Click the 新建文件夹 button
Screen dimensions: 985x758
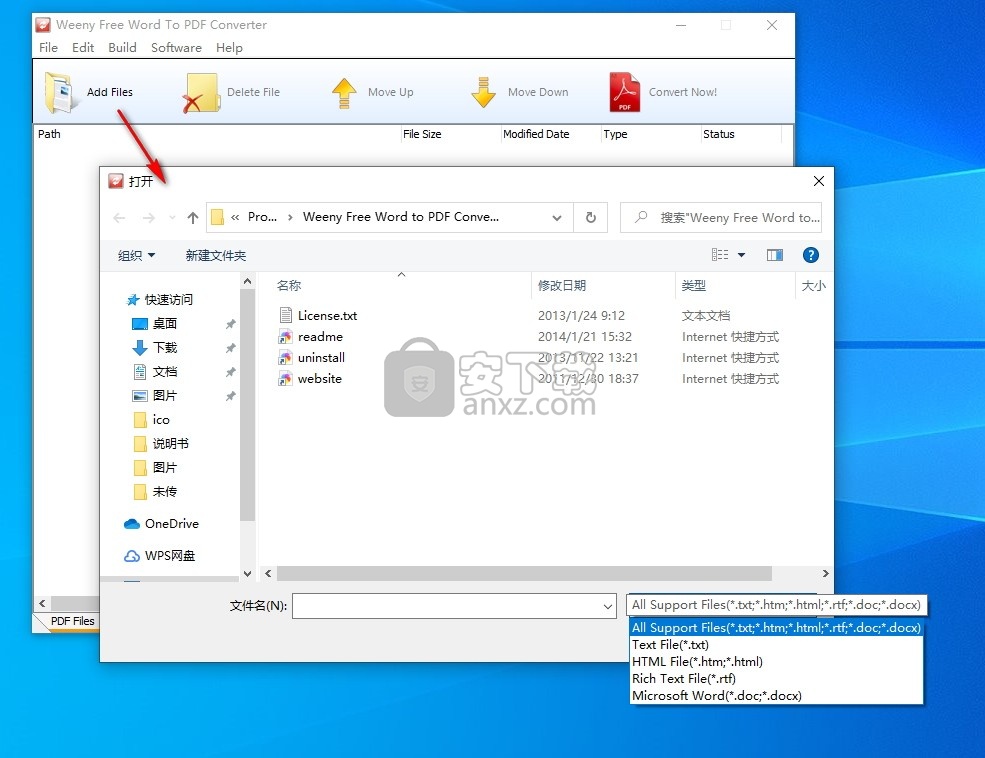215,256
